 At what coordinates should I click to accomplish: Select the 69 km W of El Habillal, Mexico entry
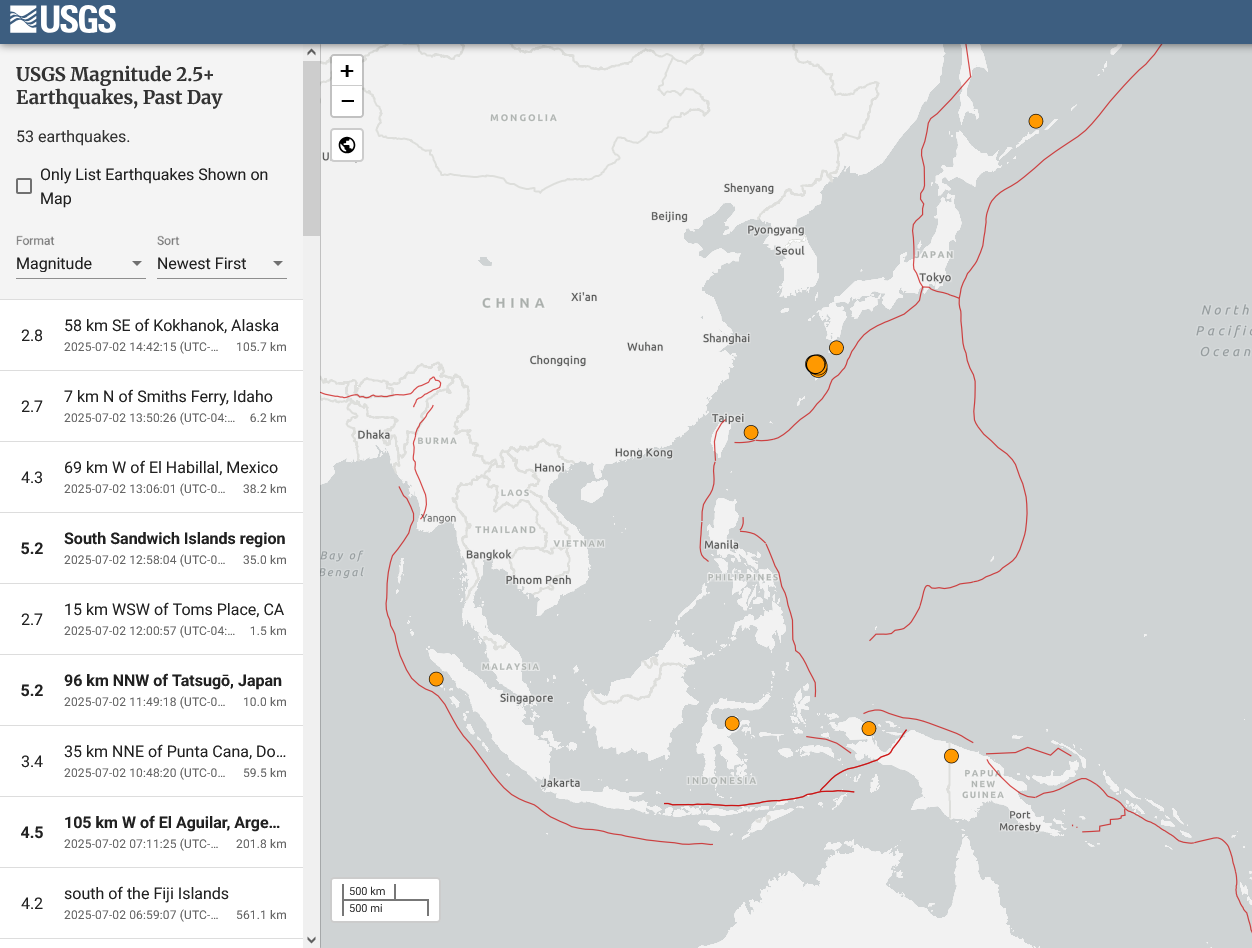[151, 477]
